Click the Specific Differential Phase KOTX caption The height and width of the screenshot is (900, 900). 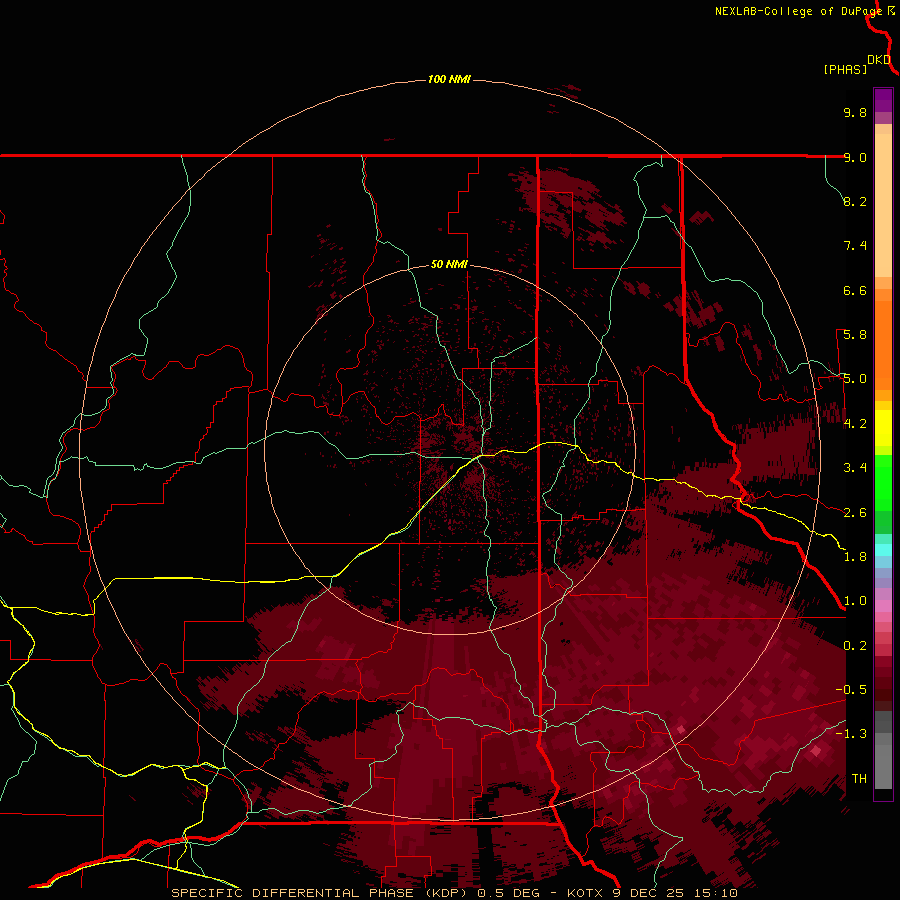454,893
